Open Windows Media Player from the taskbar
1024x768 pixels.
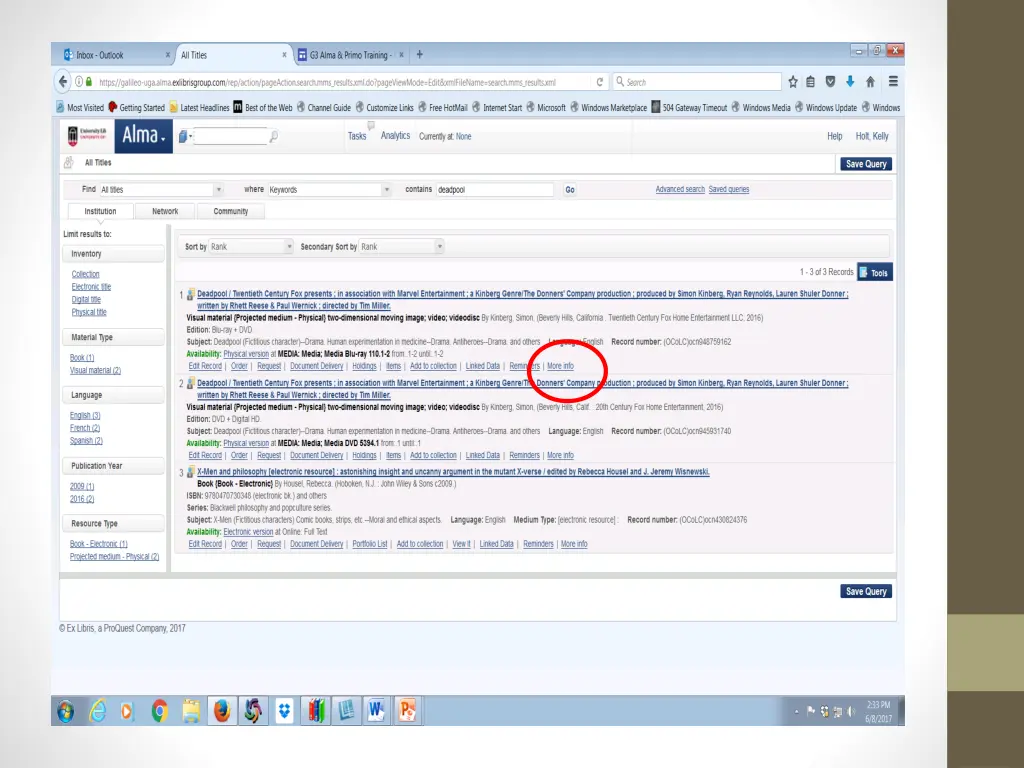(127, 711)
